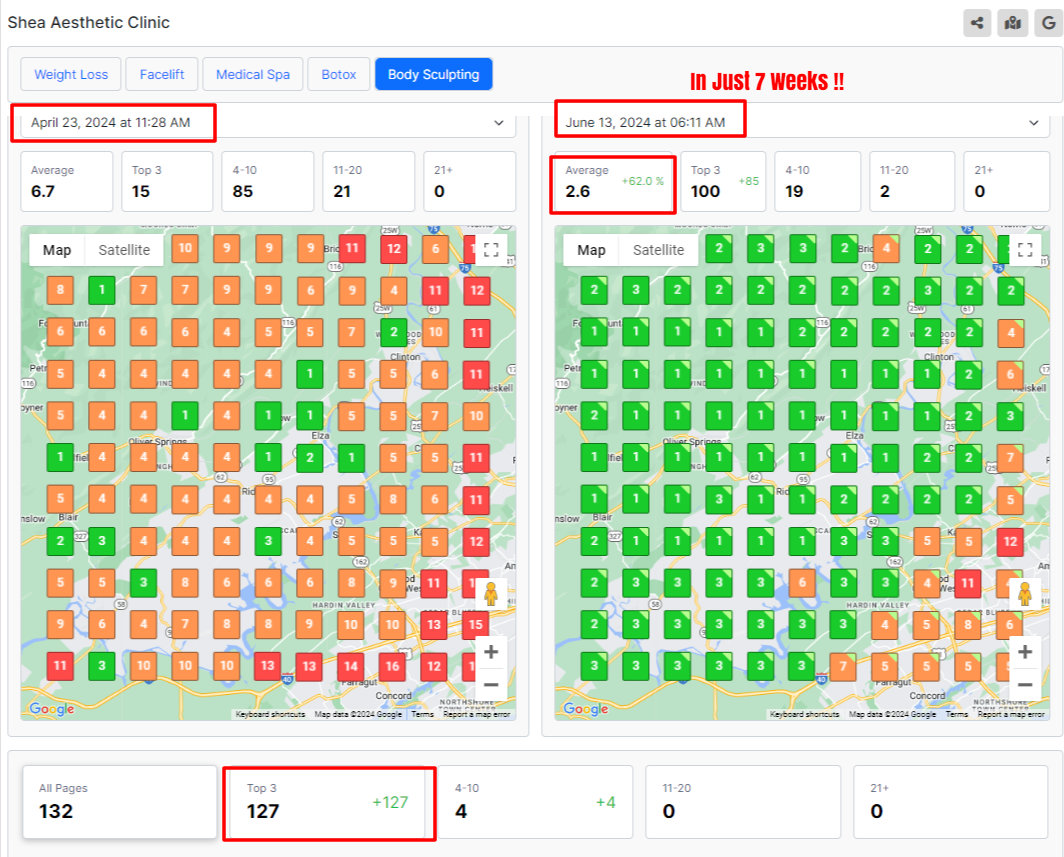Click +127 change value

(390, 802)
